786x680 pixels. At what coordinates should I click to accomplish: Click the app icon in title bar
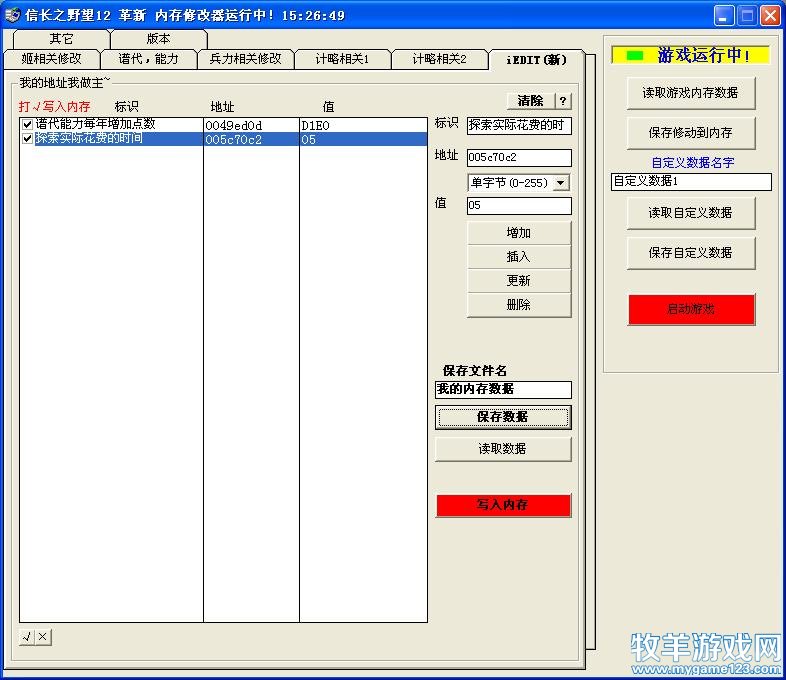12,15
